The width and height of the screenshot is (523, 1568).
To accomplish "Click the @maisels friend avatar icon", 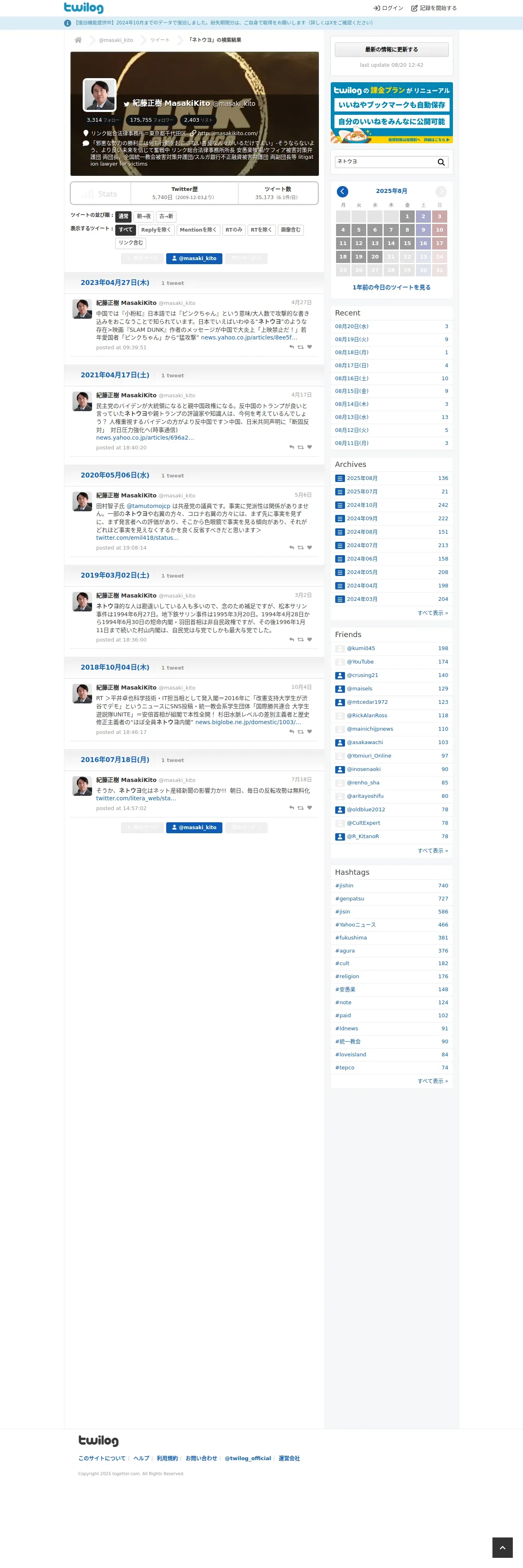I will pyautogui.click(x=340, y=689).
